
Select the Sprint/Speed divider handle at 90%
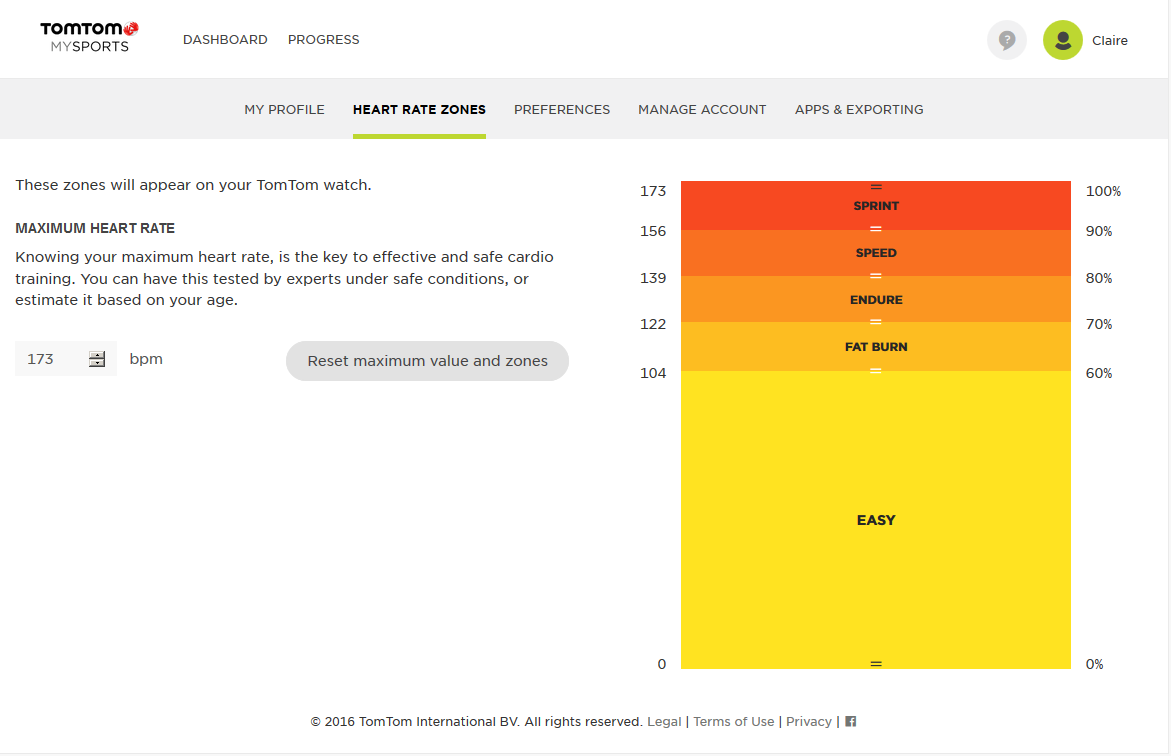click(x=876, y=230)
